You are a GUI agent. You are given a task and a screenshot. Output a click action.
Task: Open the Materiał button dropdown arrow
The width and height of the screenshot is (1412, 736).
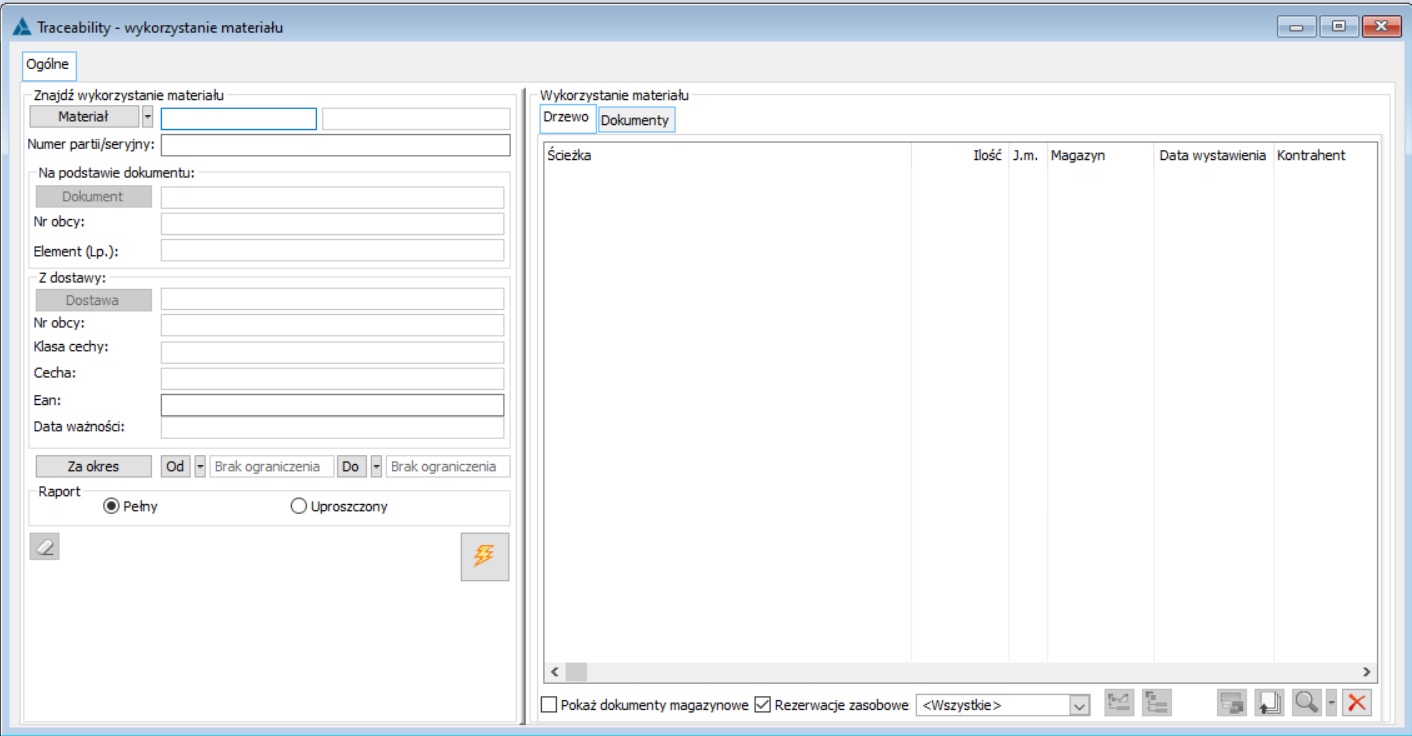point(147,117)
